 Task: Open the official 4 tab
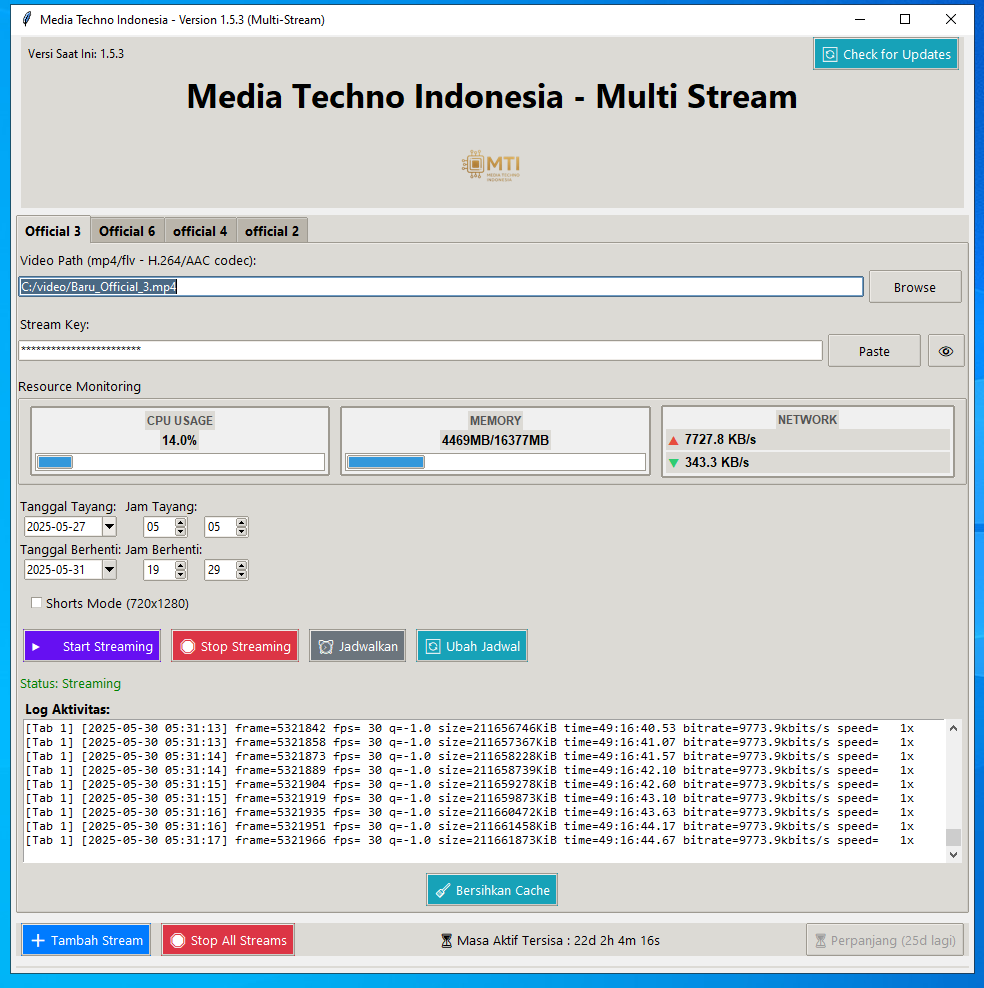point(200,231)
